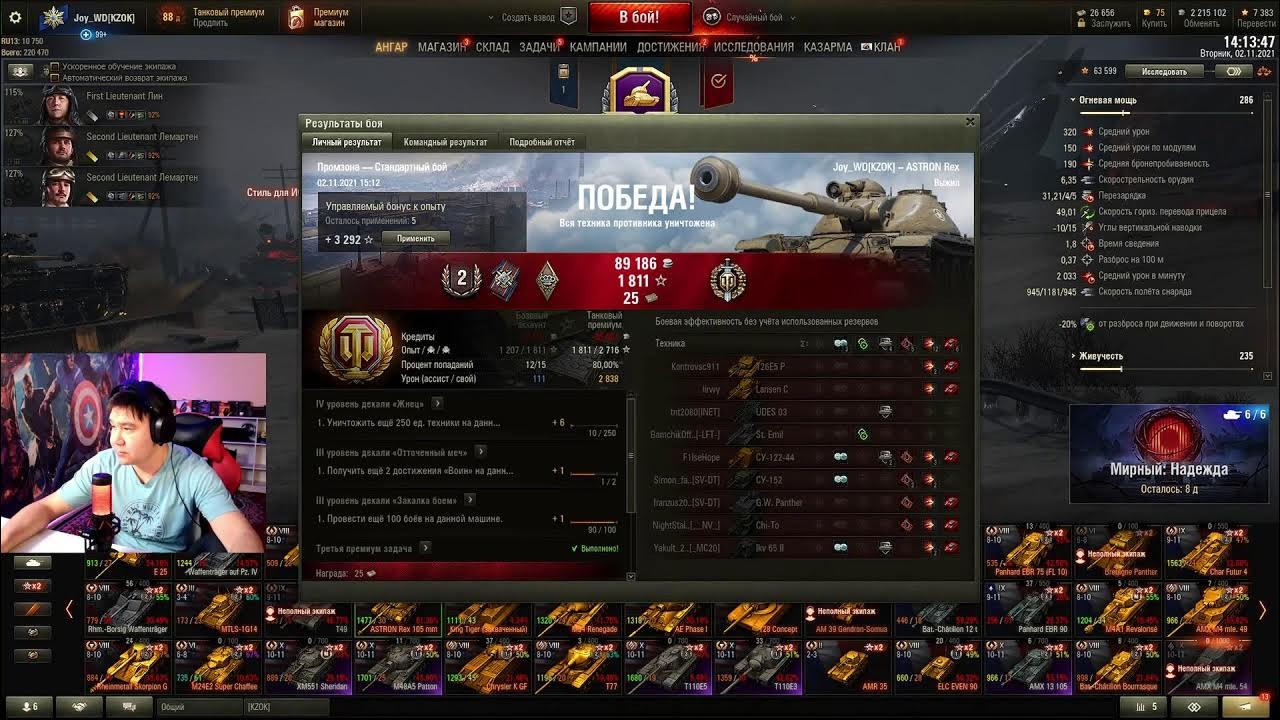This screenshot has height=720, width=1280.
Task: Open the МАГАЗИН menu
Action: pyautogui.click(x=441, y=47)
